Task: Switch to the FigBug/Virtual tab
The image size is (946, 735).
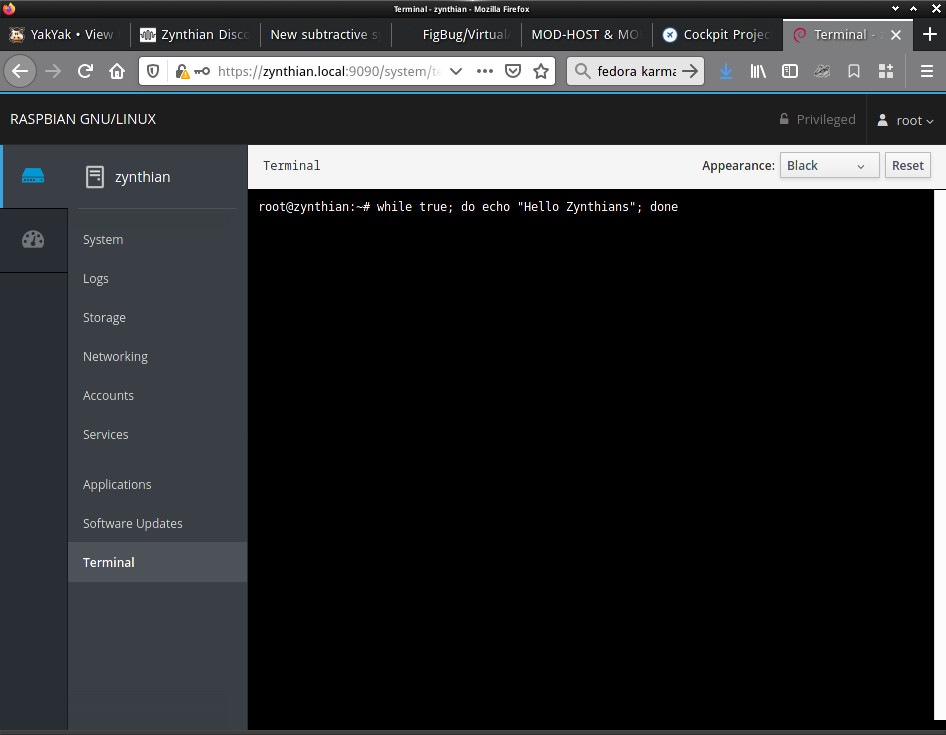Action: pyautogui.click(x=457, y=34)
